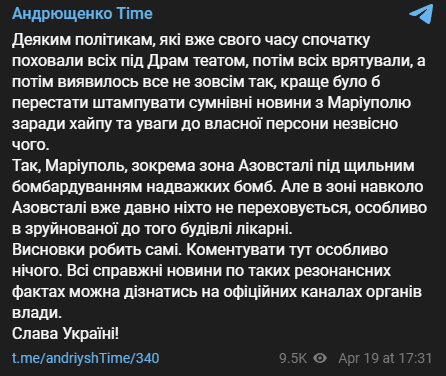Click the word Азовсталі after зона
This screenshot has width=446, height=376.
click(276, 166)
